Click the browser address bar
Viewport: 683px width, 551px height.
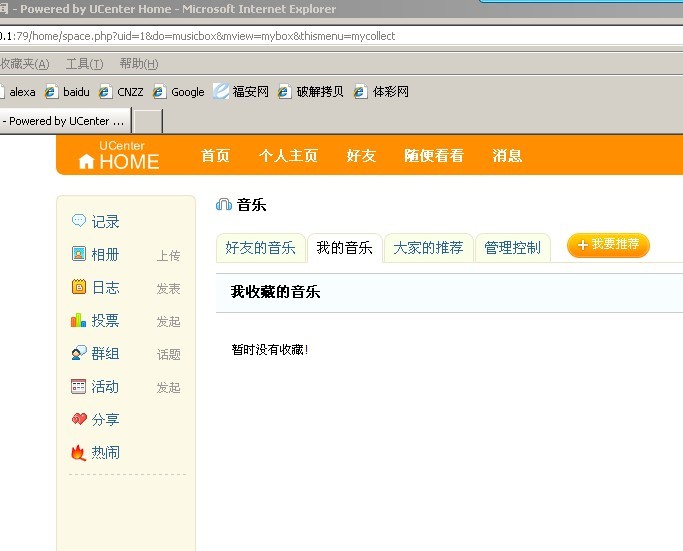point(342,36)
